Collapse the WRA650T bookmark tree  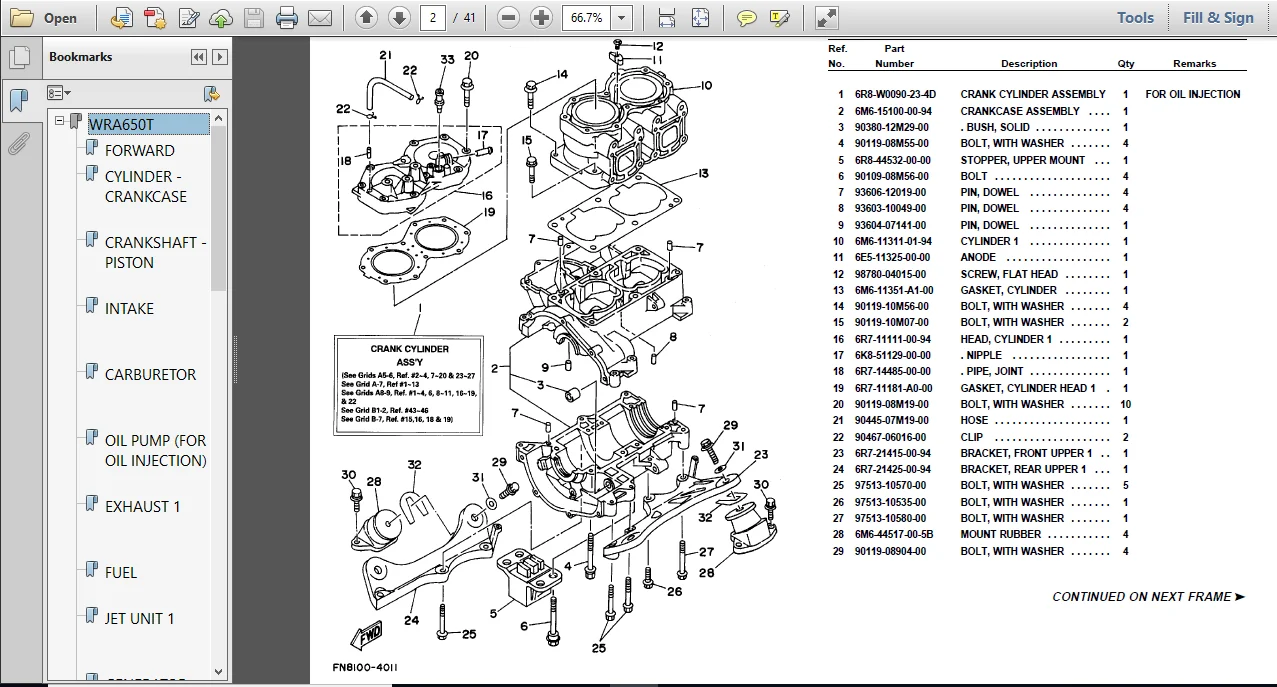point(60,120)
